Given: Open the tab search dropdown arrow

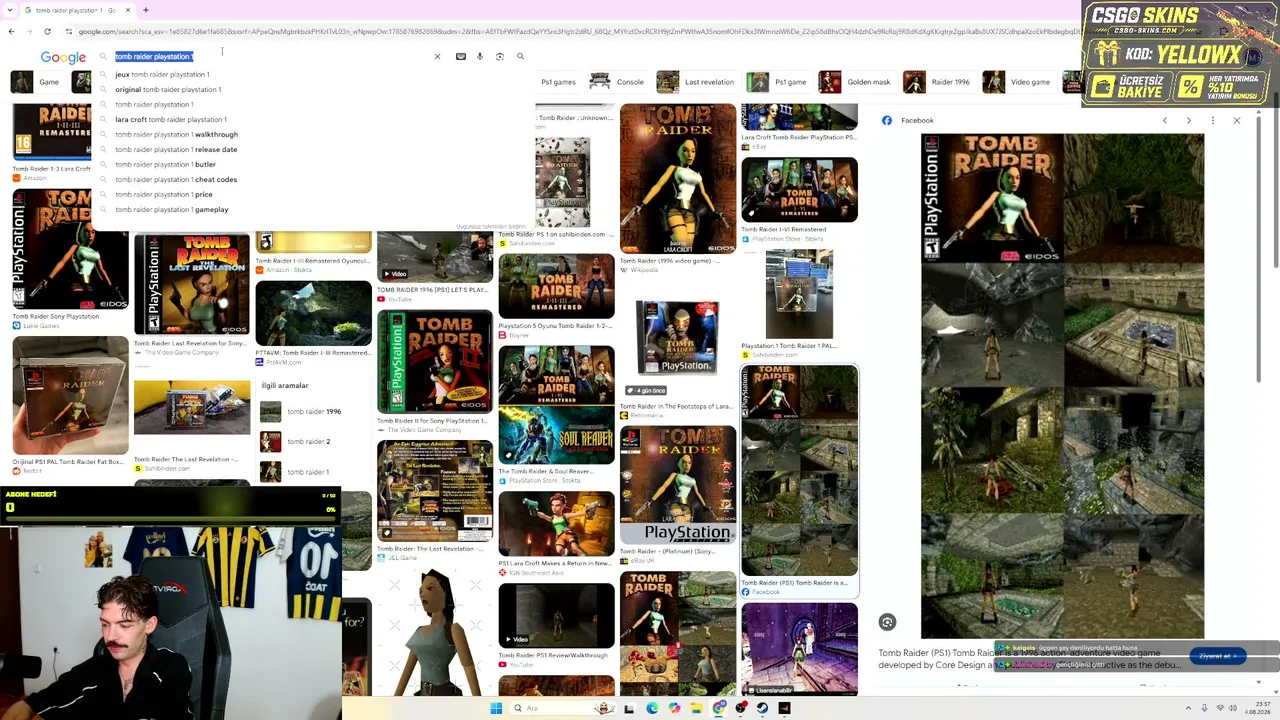Looking at the screenshot, I should click(11, 10).
